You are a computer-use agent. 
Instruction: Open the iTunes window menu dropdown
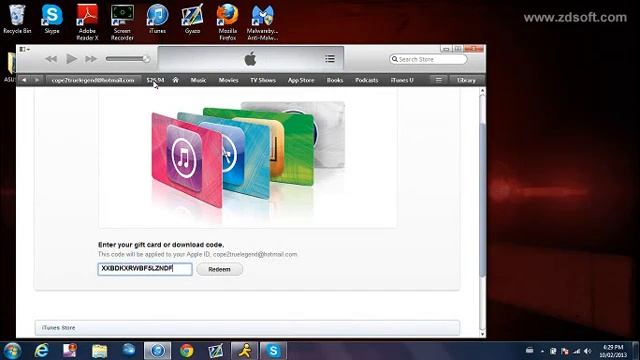pos(24,49)
